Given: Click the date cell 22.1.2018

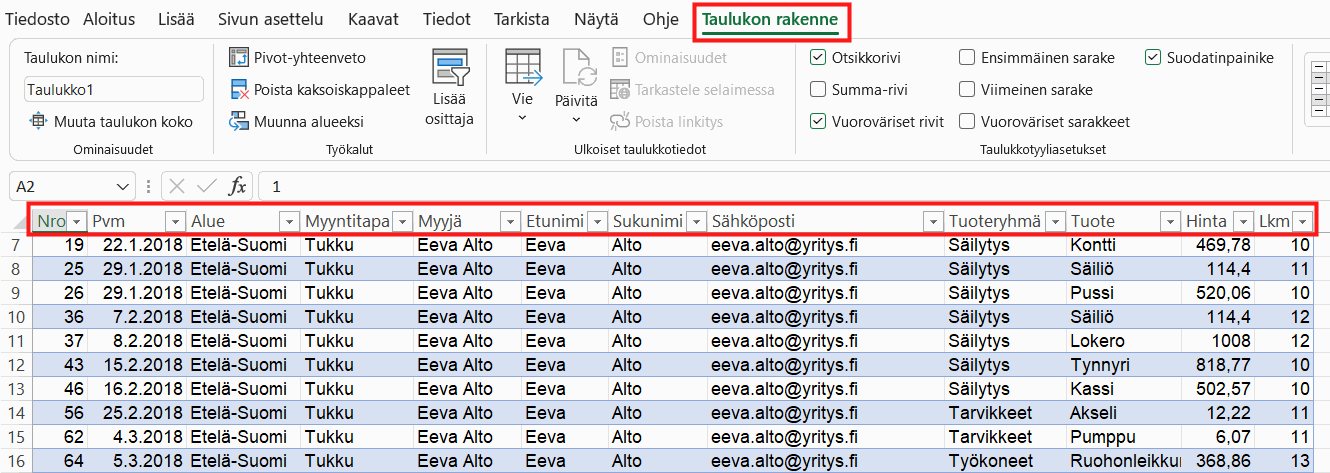Looking at the screenshot, I should point(138,245).
